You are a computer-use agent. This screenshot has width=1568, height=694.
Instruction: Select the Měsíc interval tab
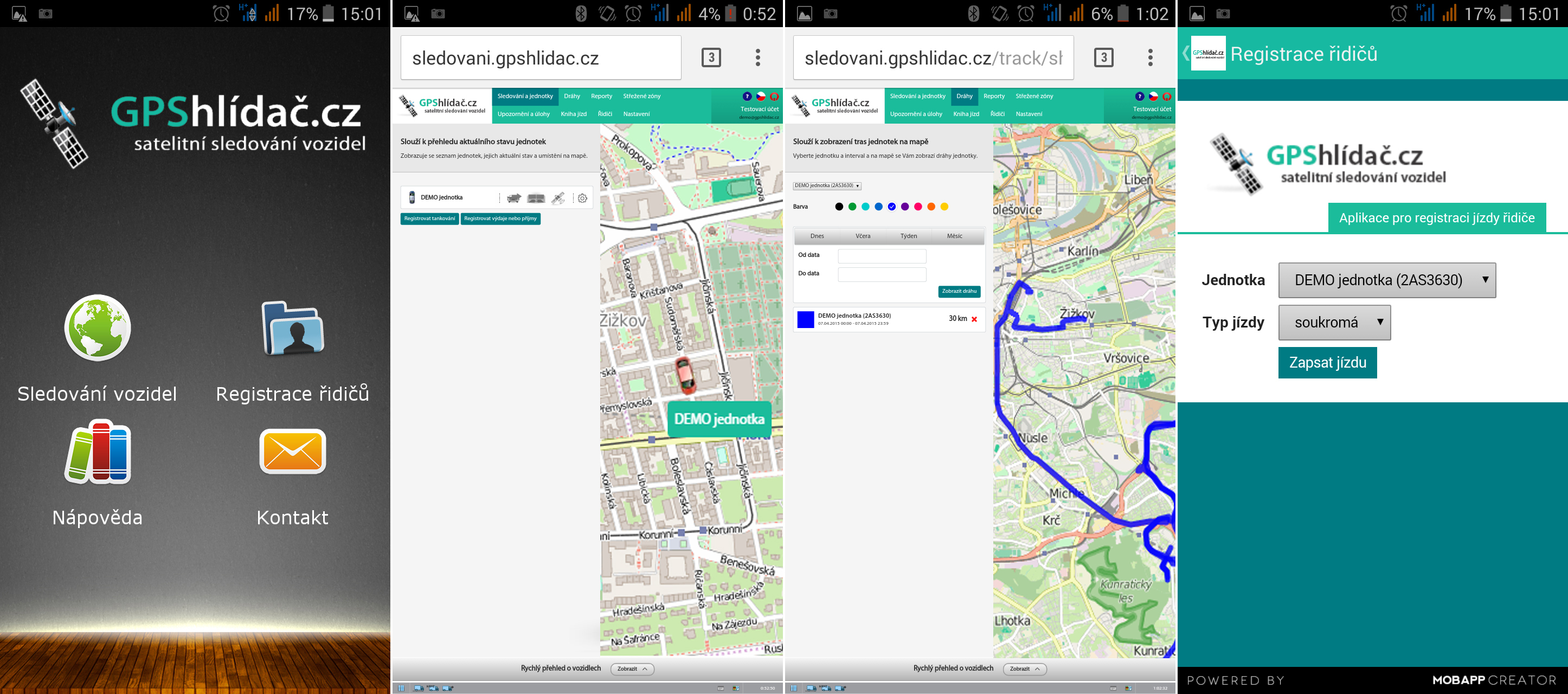[x=954, y=236]
